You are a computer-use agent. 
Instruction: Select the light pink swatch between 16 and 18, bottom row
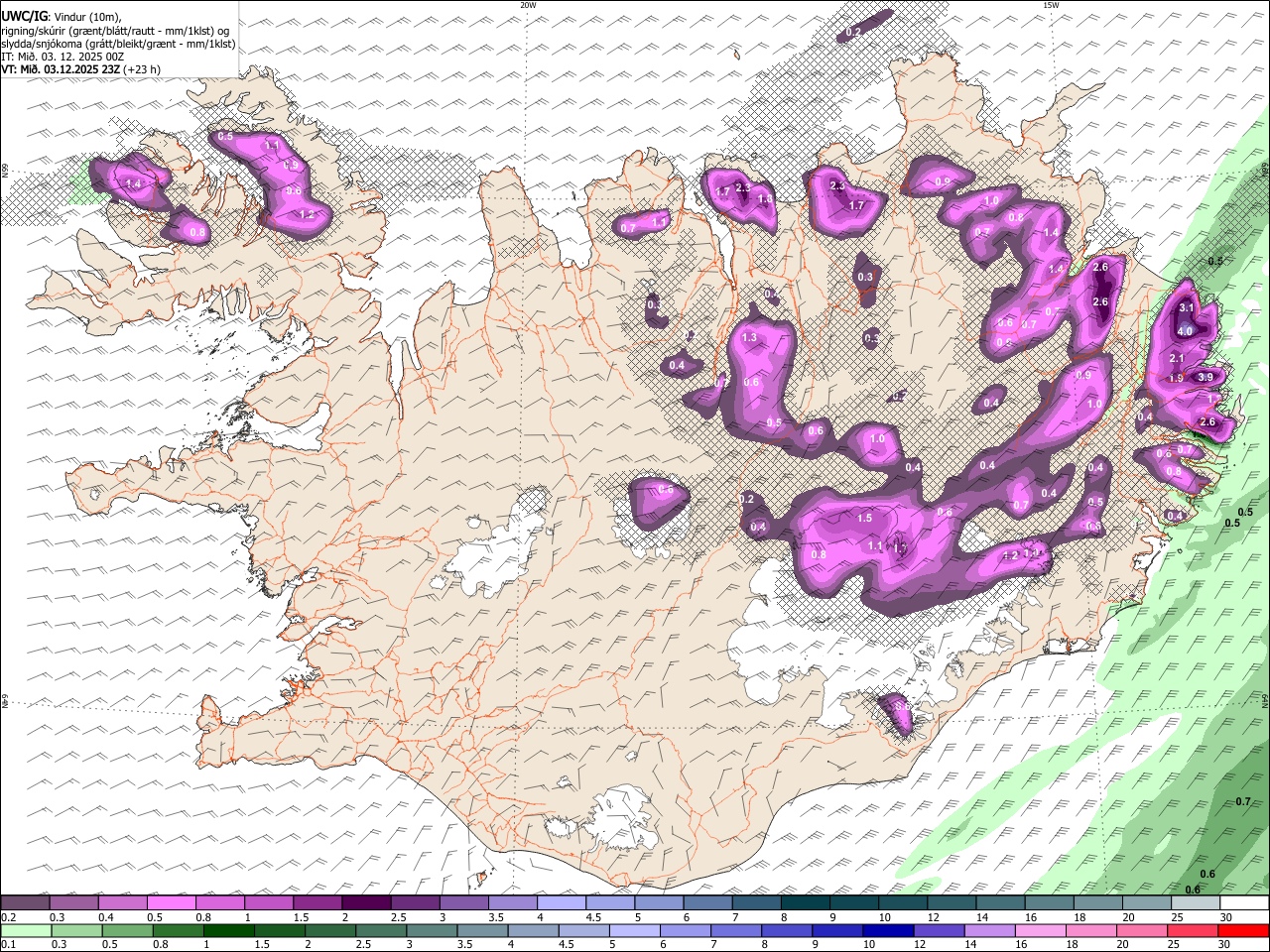[x=1041, y=931]
